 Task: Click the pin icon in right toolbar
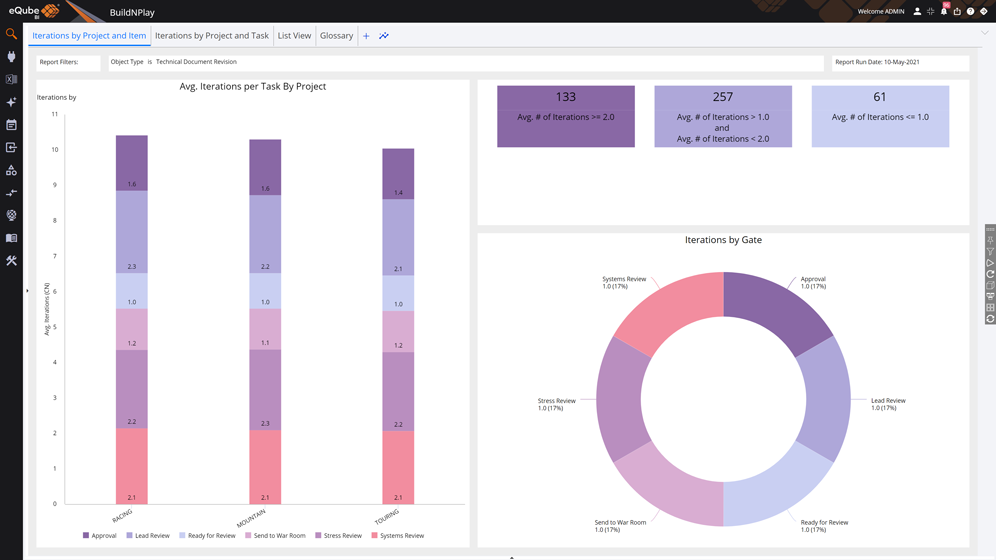coord(990,241)
